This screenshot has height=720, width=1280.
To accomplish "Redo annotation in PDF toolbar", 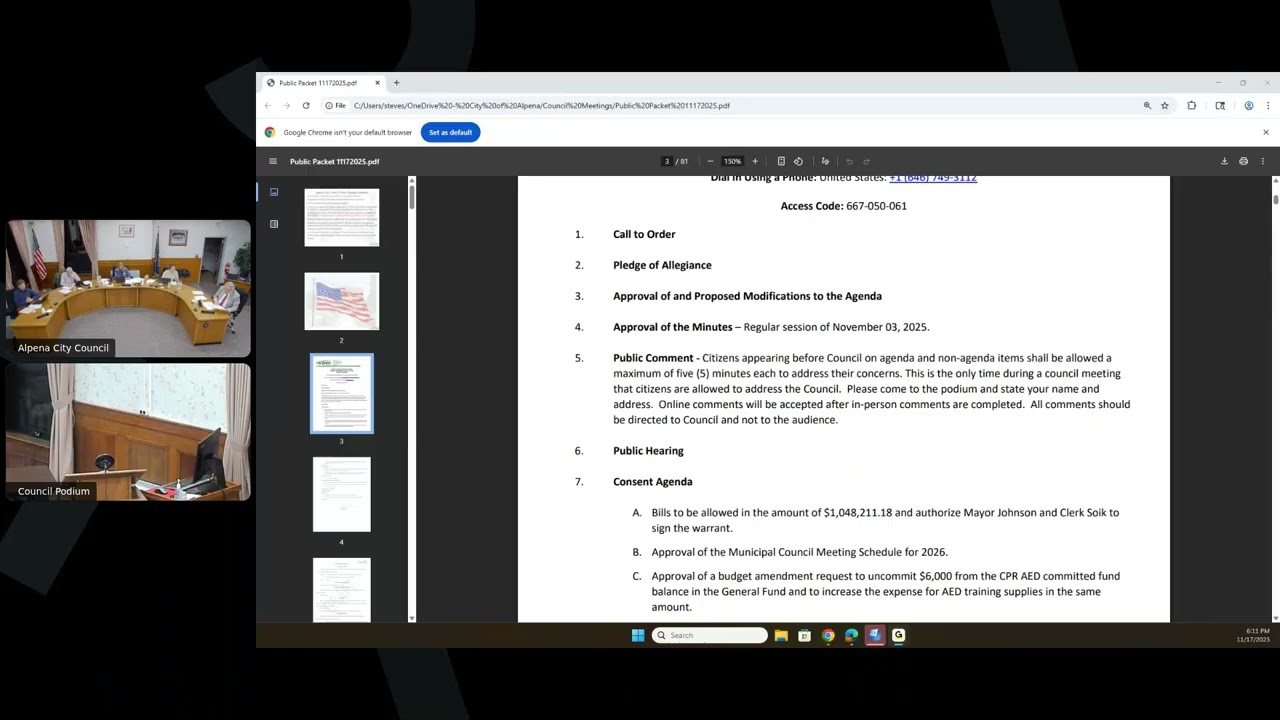I will [x=867, y=161].
